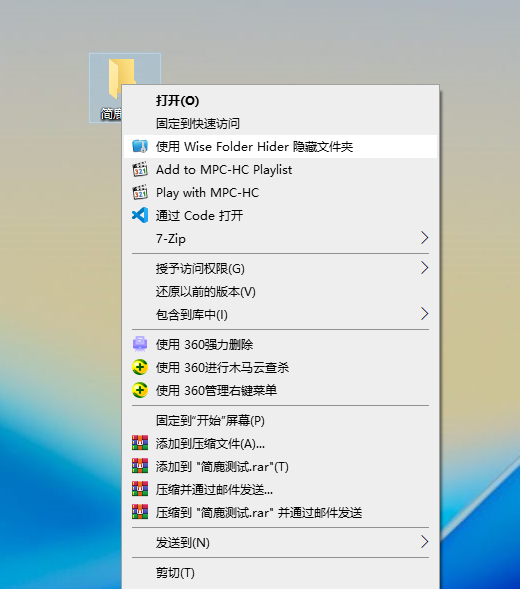Image resolution: width=520 pixels, height=589 pixels.
Task: Select 添加到 "简鹿测试.rar"(T) entry
Action: (x=281, y=467)
